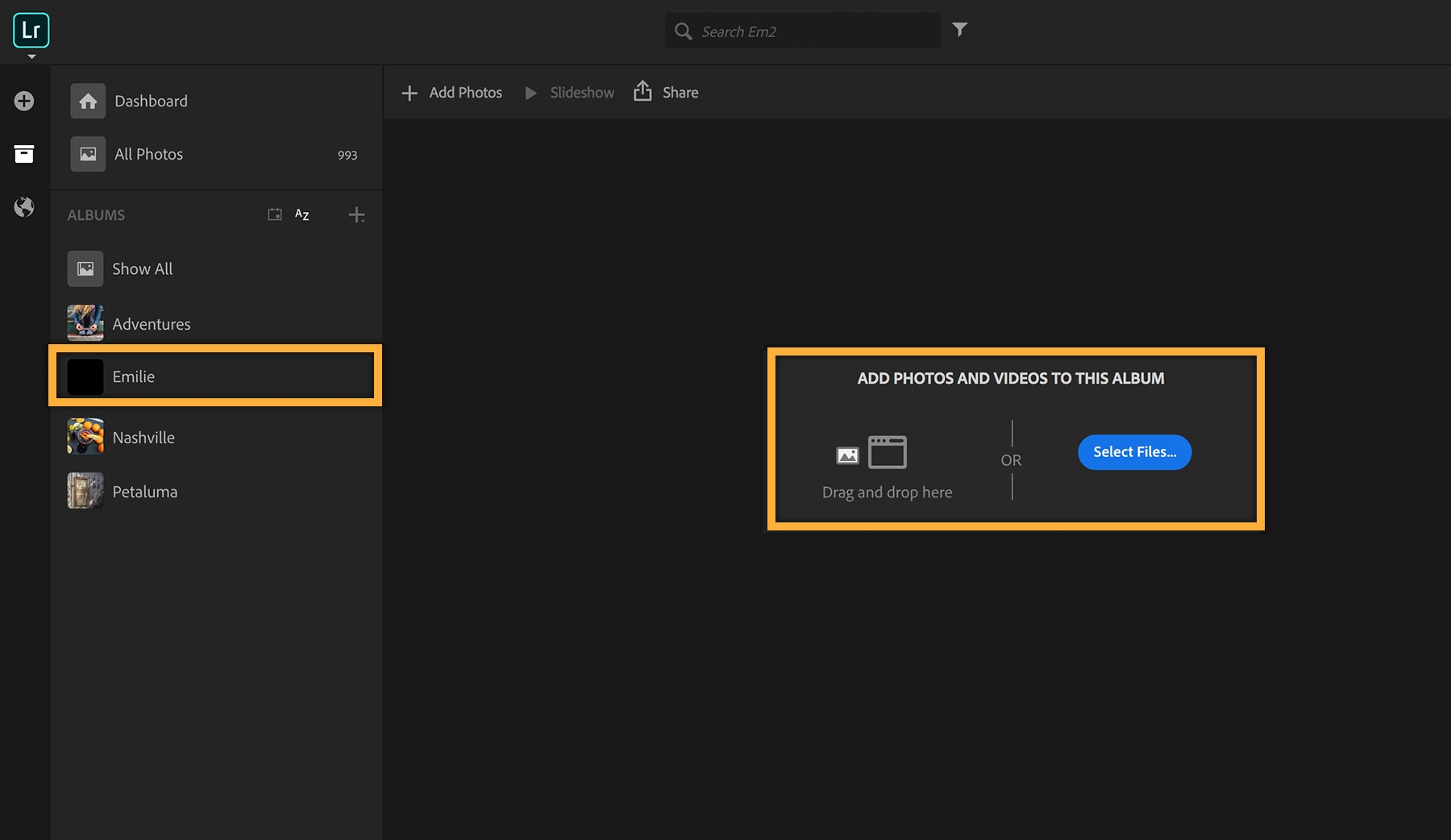Click Share in toolbar

[680, 93]
